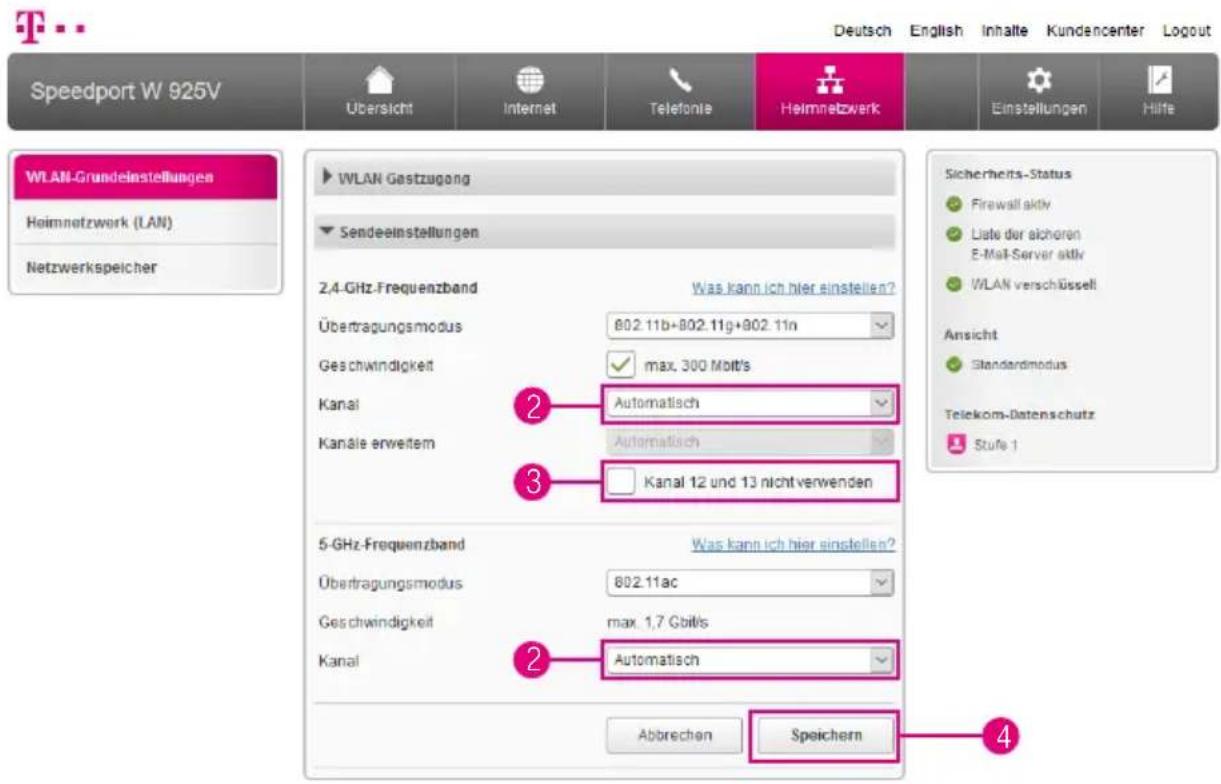Image resolution: width=1221 pixels, height=784 pixels.
Task: Click the Logout link
Action: point(1187,31)
